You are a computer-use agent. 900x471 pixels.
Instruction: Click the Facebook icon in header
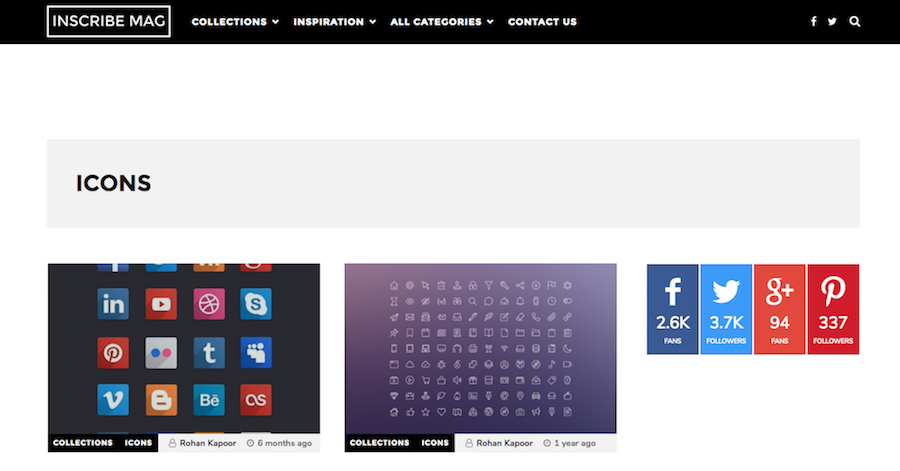[813, 21]
